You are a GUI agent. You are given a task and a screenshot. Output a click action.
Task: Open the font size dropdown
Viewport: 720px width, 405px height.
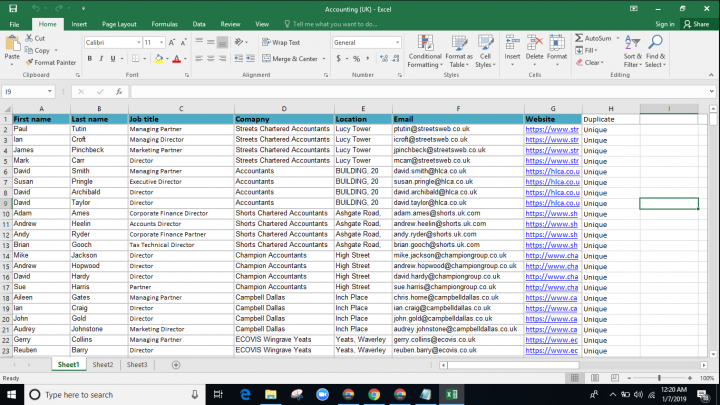161,43
